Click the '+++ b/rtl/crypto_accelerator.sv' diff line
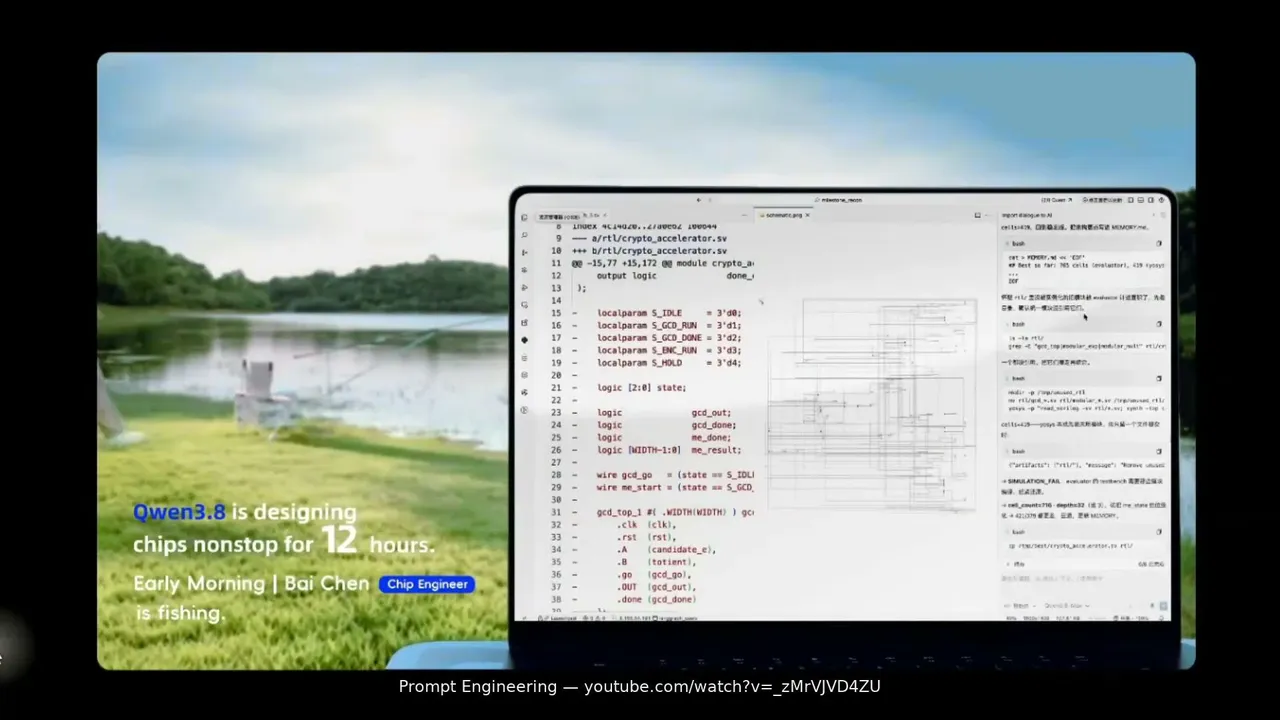Screen dimensions: 1280x720 point(648,251)
